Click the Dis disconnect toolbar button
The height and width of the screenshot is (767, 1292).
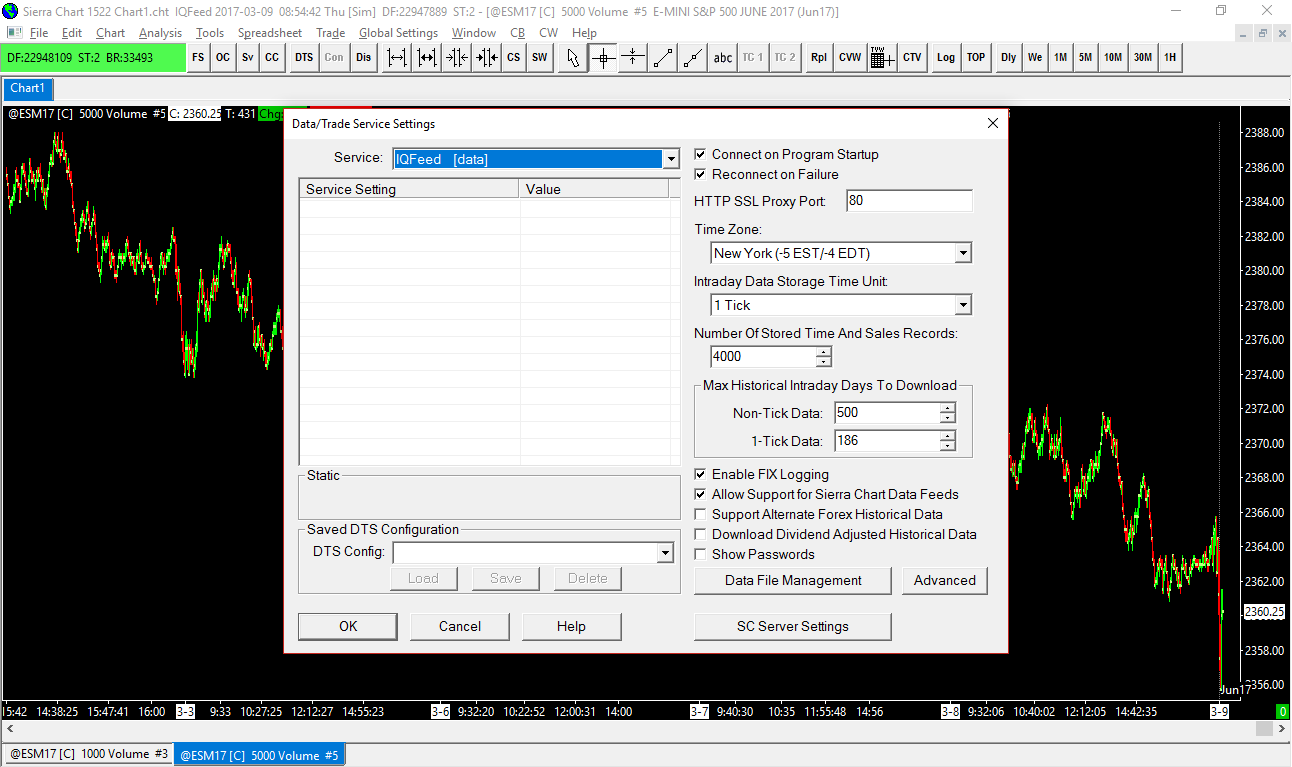pyautogui.click(x=364, y=58)
